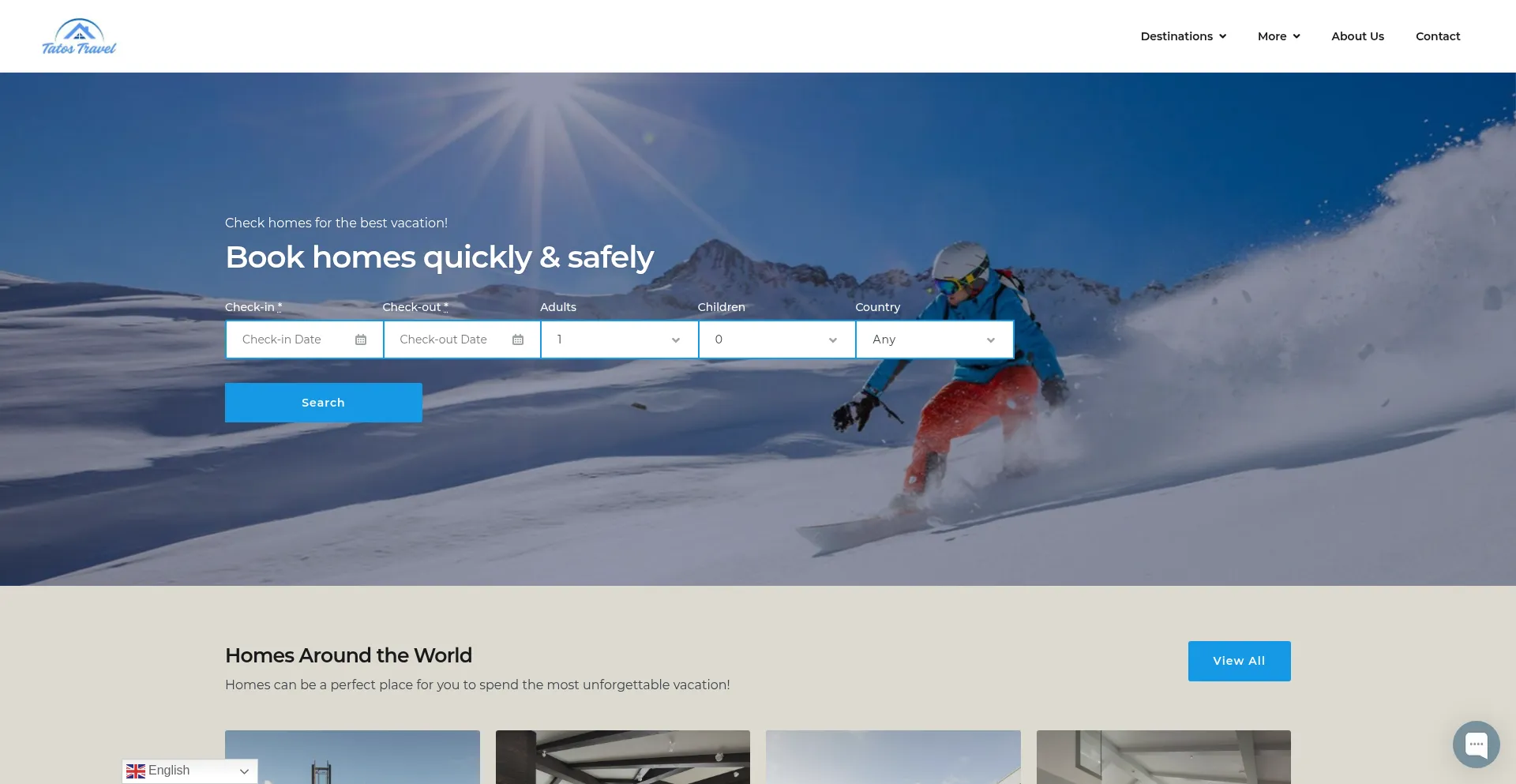Open the second home listing thumbnail
The image size is (1516, 784).
coord(623,757)
